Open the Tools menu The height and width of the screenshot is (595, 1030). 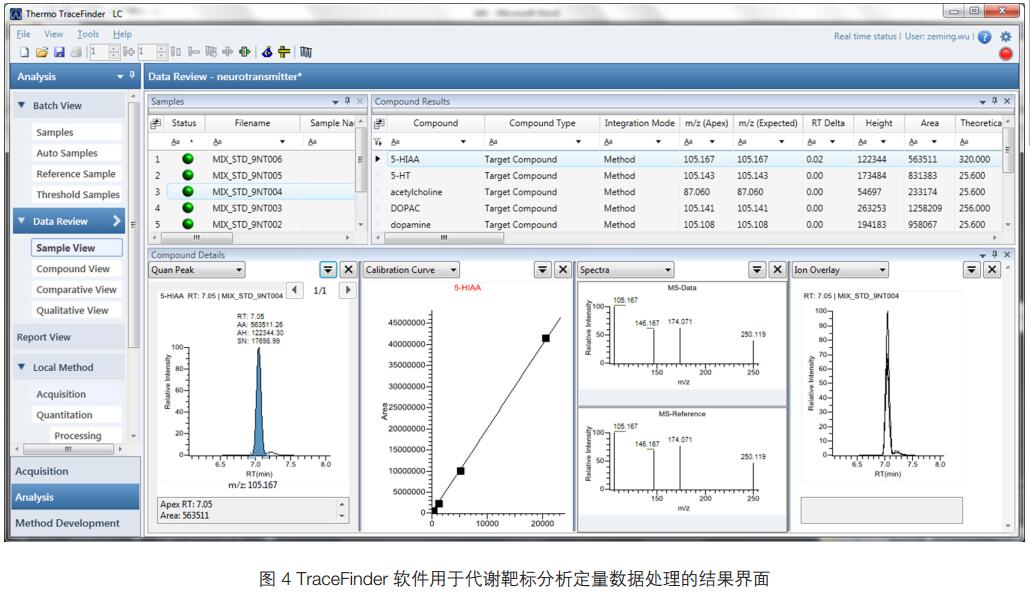pos(87,34)
